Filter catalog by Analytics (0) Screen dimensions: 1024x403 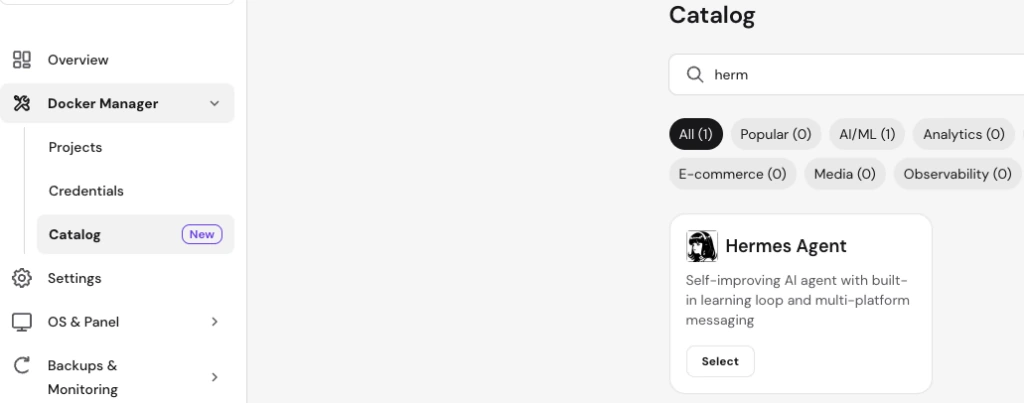pos(963,135)
